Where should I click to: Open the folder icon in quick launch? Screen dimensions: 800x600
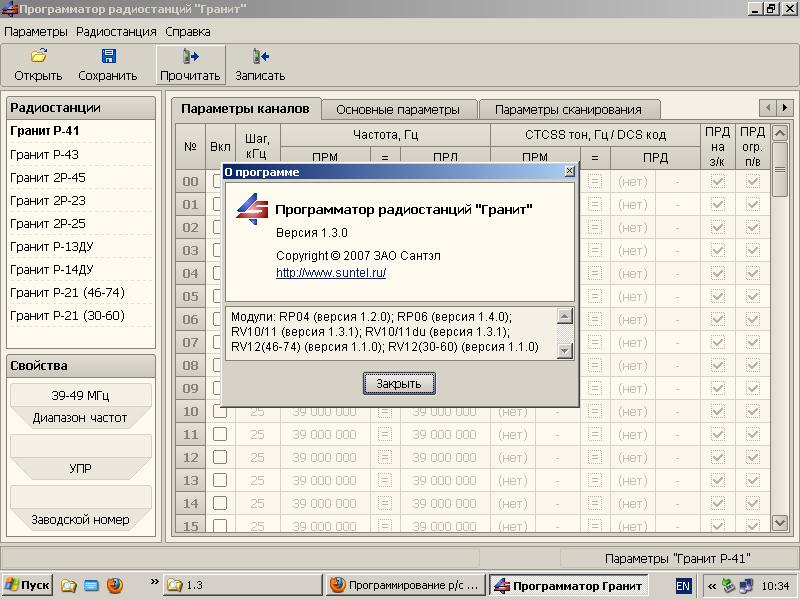coord(68,585)
